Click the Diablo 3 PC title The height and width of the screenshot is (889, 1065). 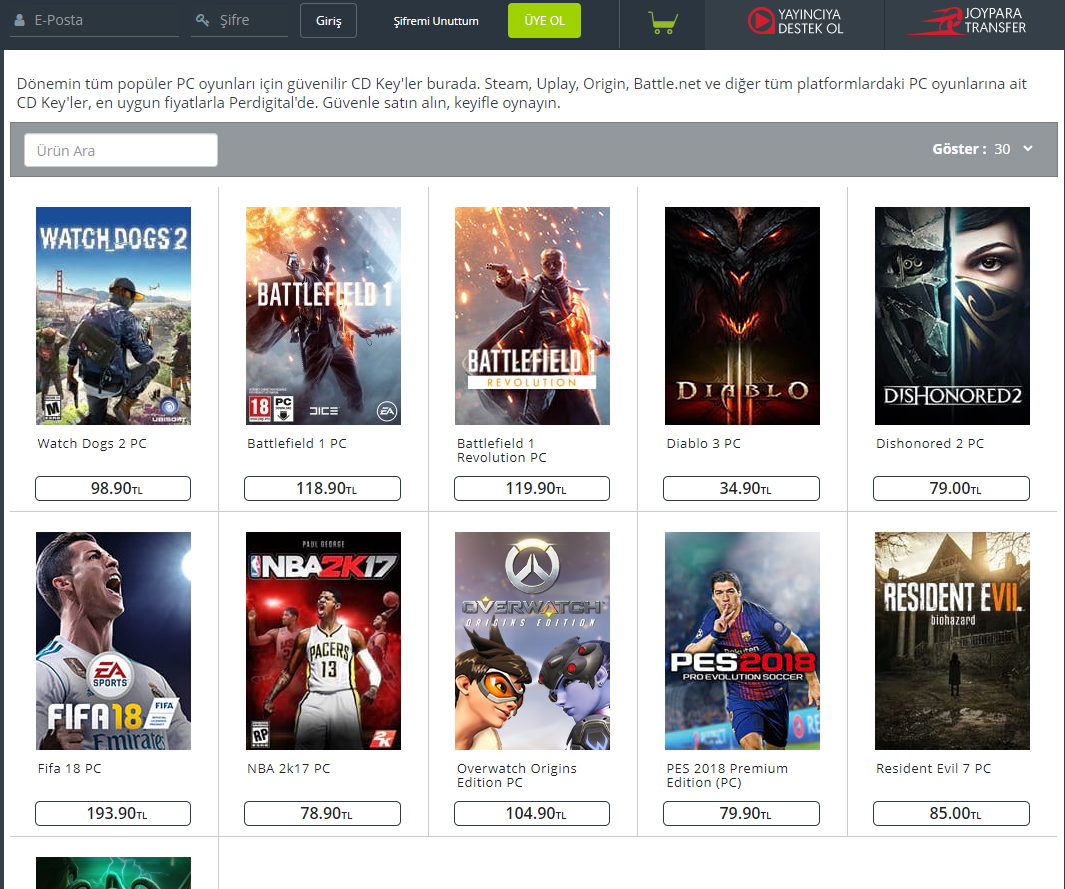(704, 443)
